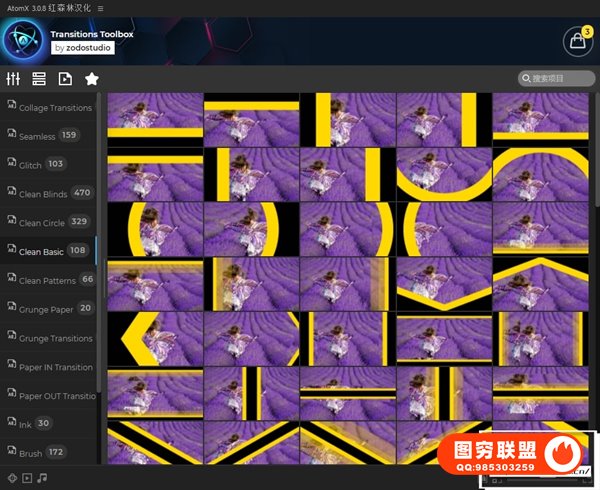The width and height of the screenshot is (600, 490).
Task: Show favorites with the star icon
Action: coord(92,79)
